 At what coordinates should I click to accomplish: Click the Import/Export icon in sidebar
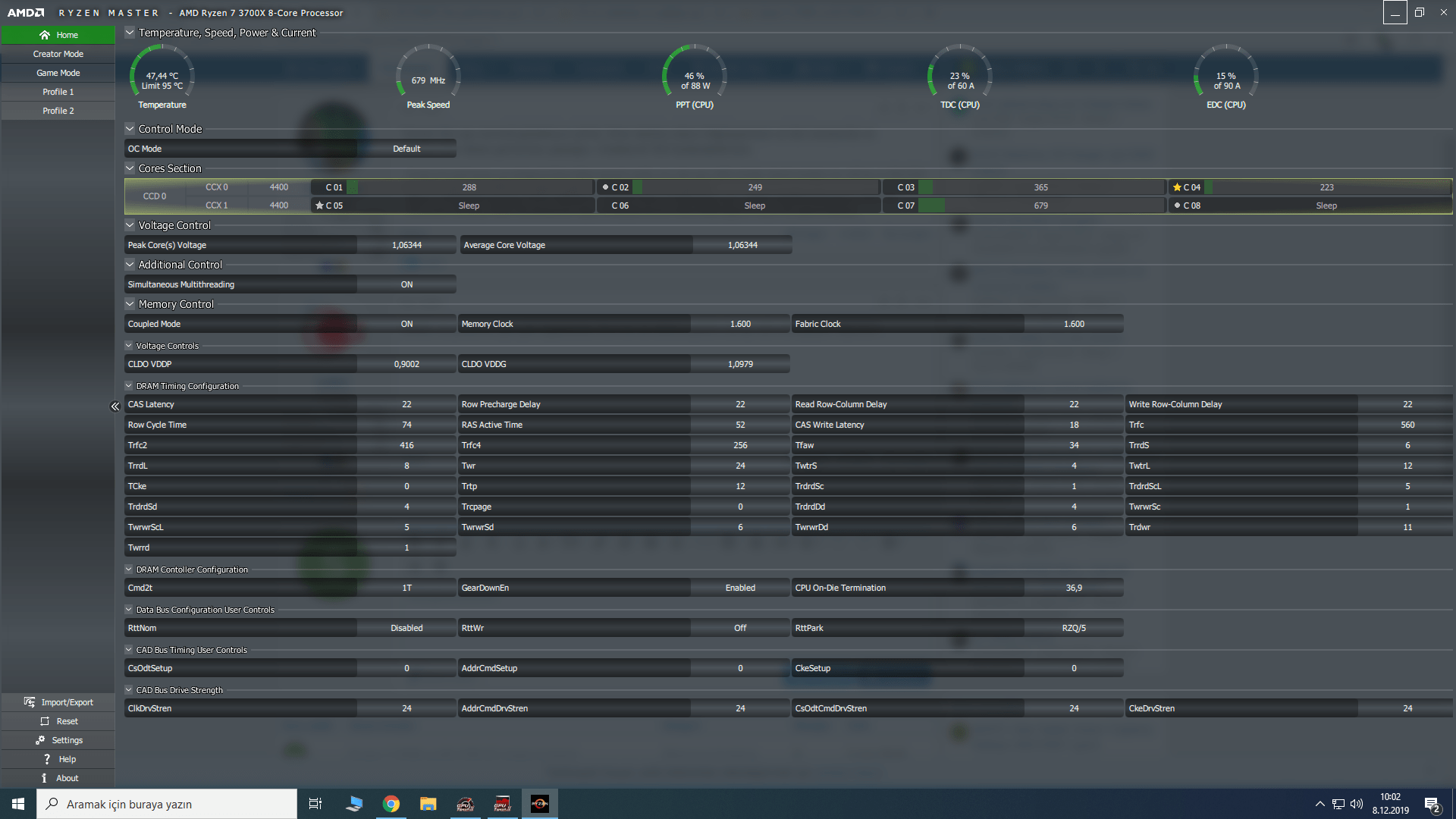(x=30, y=702)
